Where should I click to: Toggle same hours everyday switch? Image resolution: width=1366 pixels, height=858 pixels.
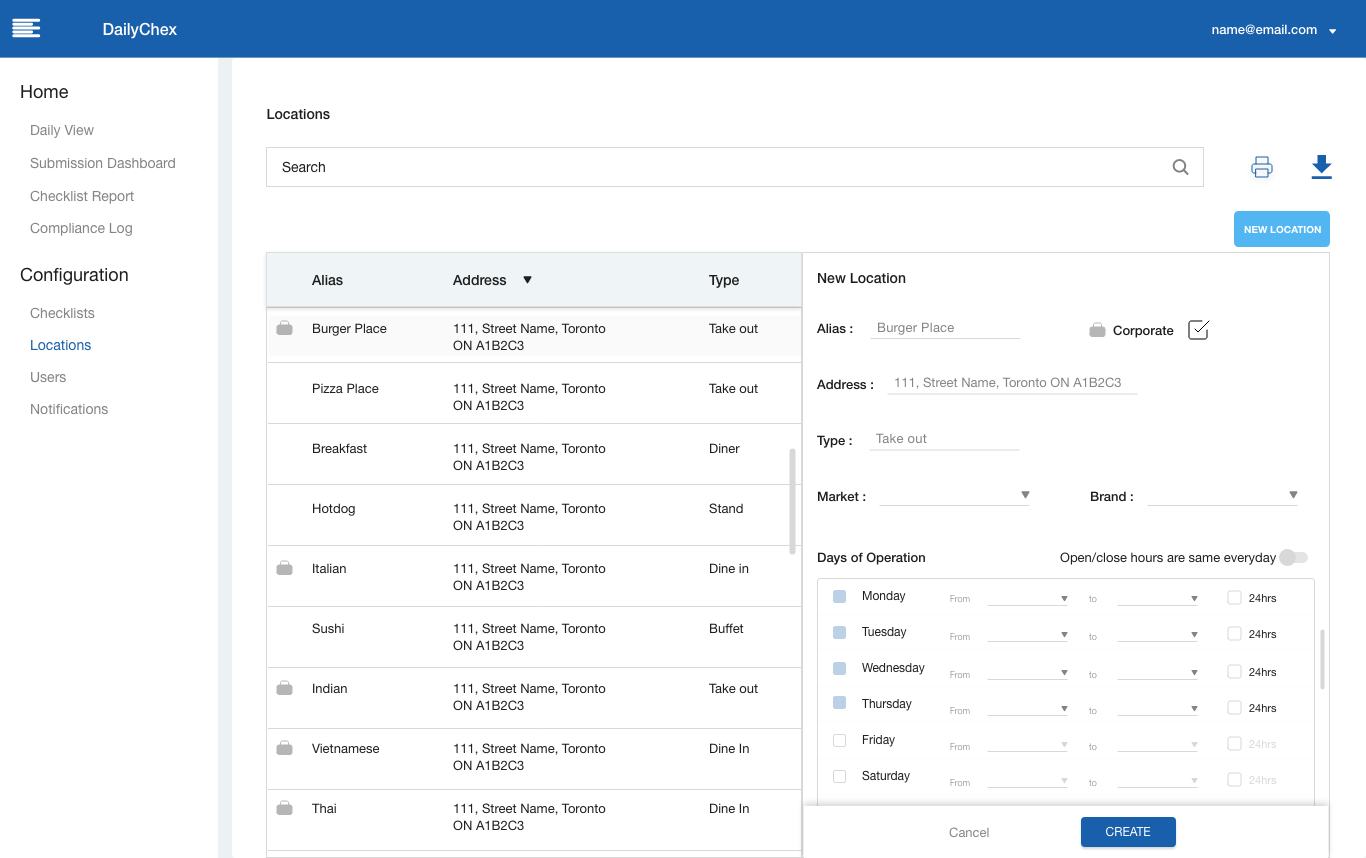[x=1293, y=557]
